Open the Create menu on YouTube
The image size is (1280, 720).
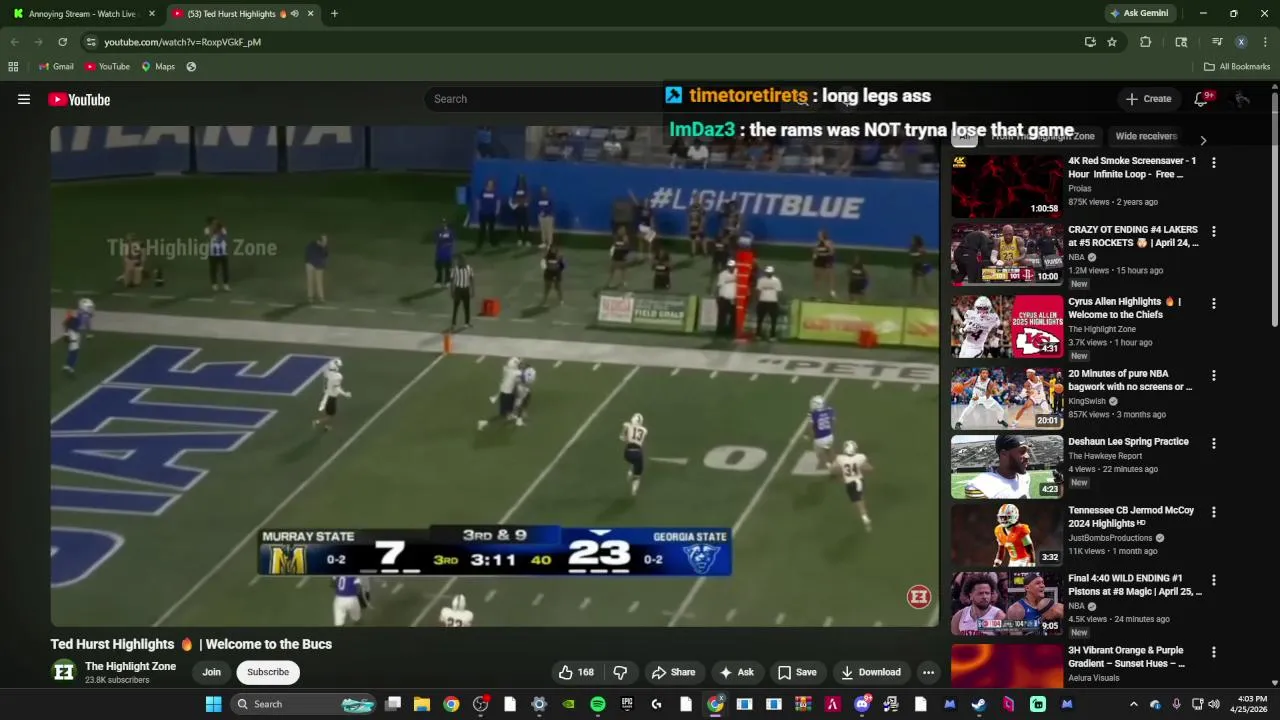tap(1148, 99)
